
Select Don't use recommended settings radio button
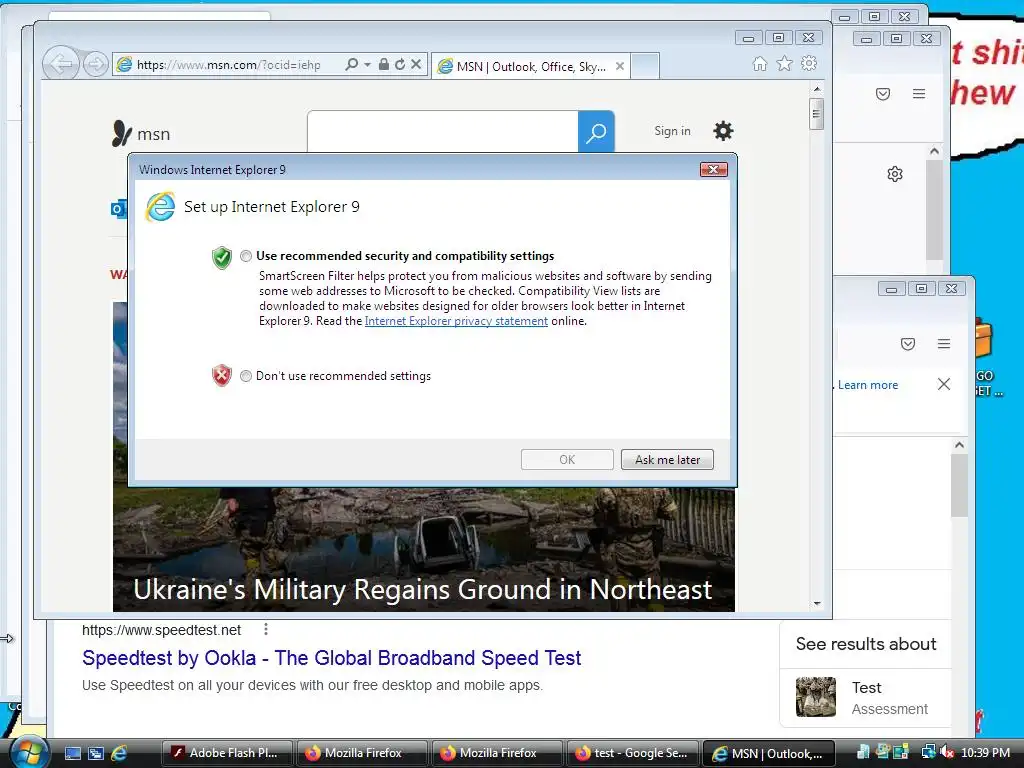(246, 376)
